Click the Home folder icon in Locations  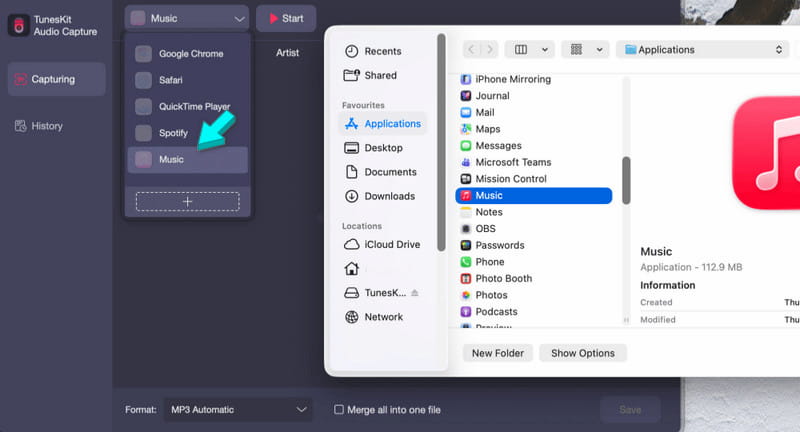pos(352,268)
